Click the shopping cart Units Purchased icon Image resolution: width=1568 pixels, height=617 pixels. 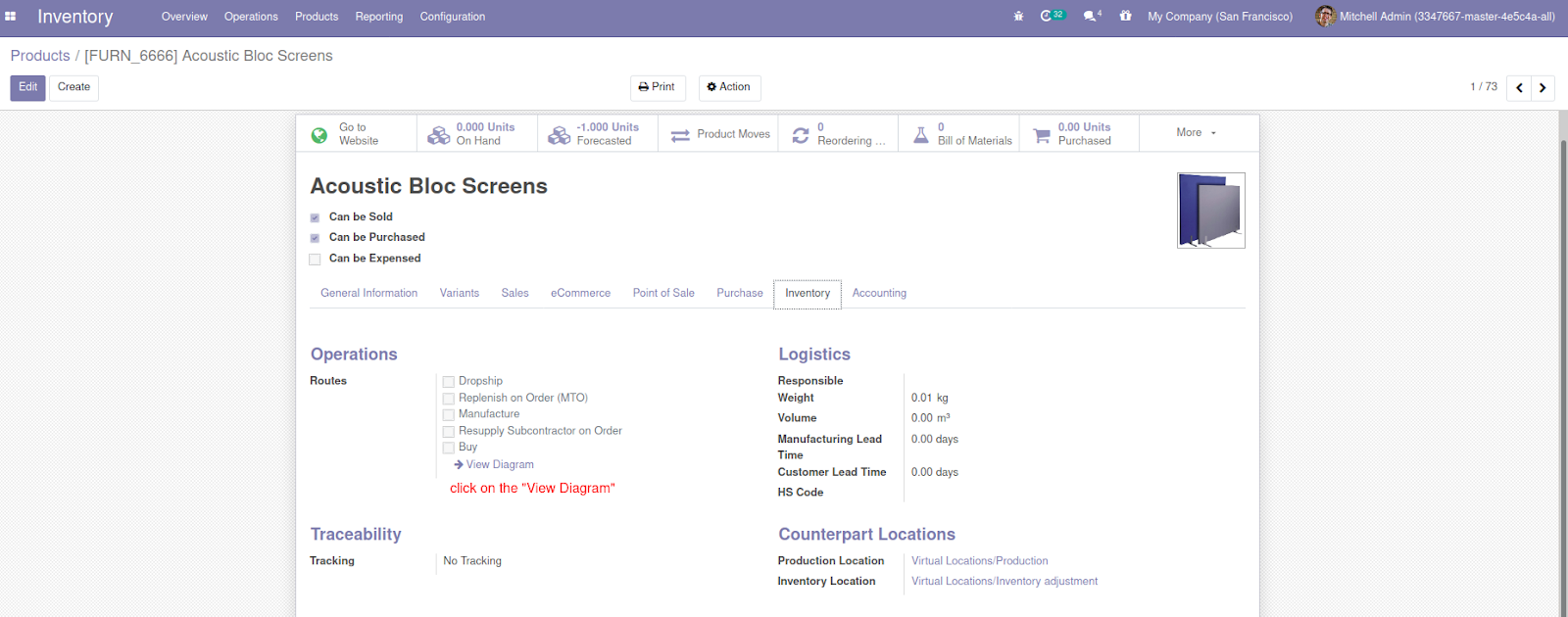click(1042, 135)
